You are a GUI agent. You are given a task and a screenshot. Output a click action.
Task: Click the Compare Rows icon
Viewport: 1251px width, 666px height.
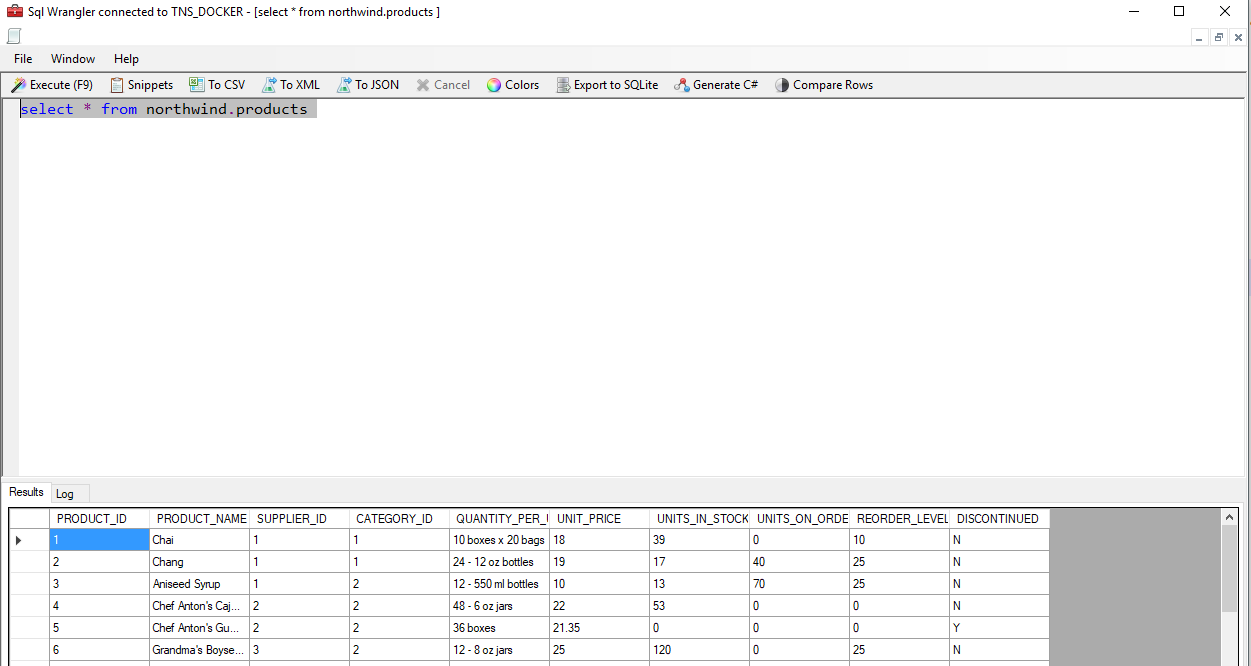(x=782, y=85)
